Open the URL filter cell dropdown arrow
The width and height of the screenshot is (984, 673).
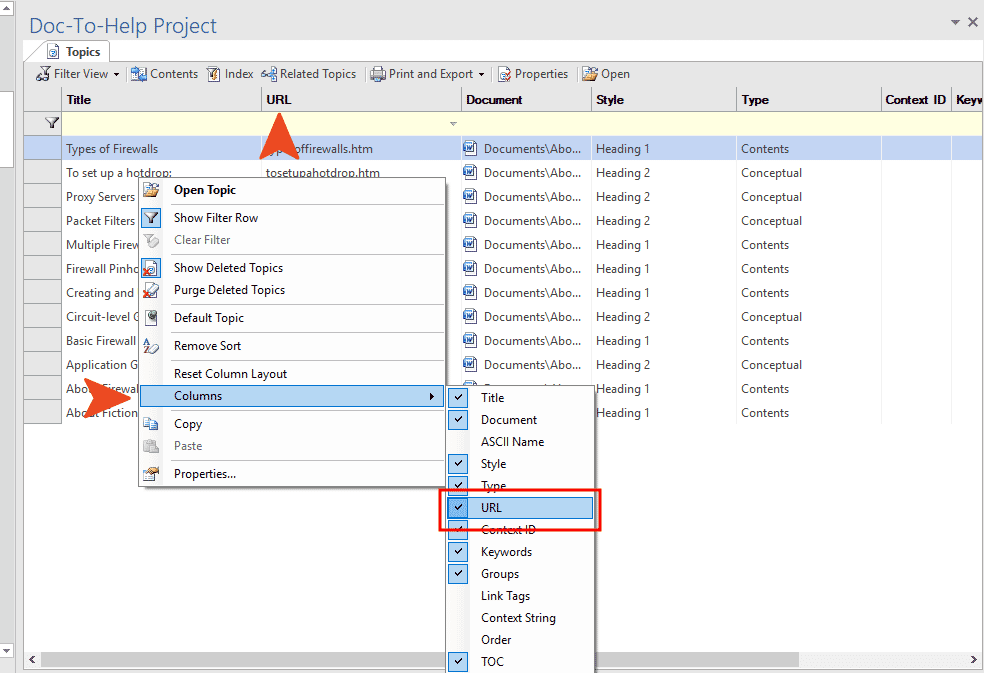[453, 124]
